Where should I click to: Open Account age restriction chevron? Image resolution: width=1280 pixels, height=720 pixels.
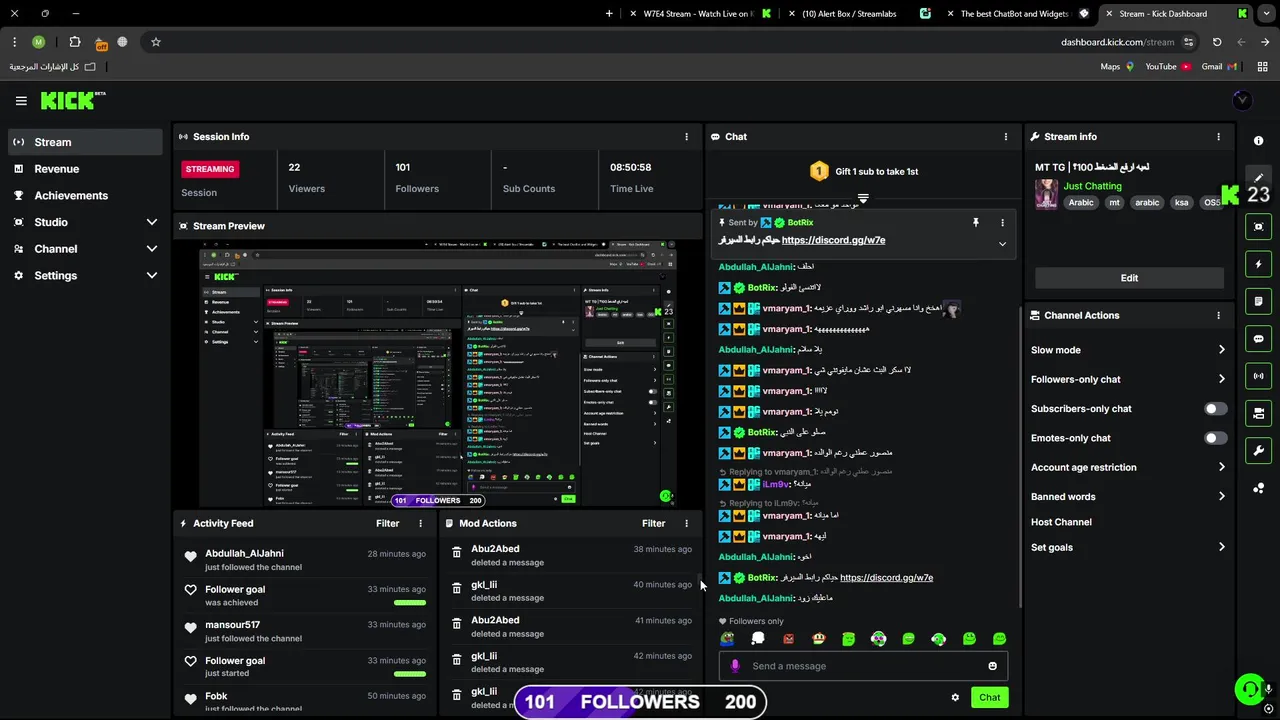tap(1221, 467)
